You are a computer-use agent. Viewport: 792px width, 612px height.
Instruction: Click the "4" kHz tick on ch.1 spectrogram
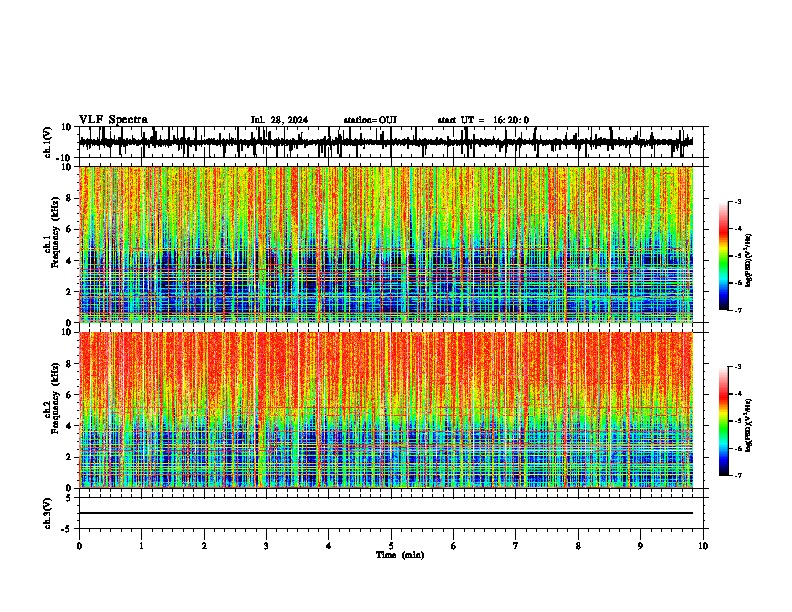pyautogui.click(x=69, y=261)
